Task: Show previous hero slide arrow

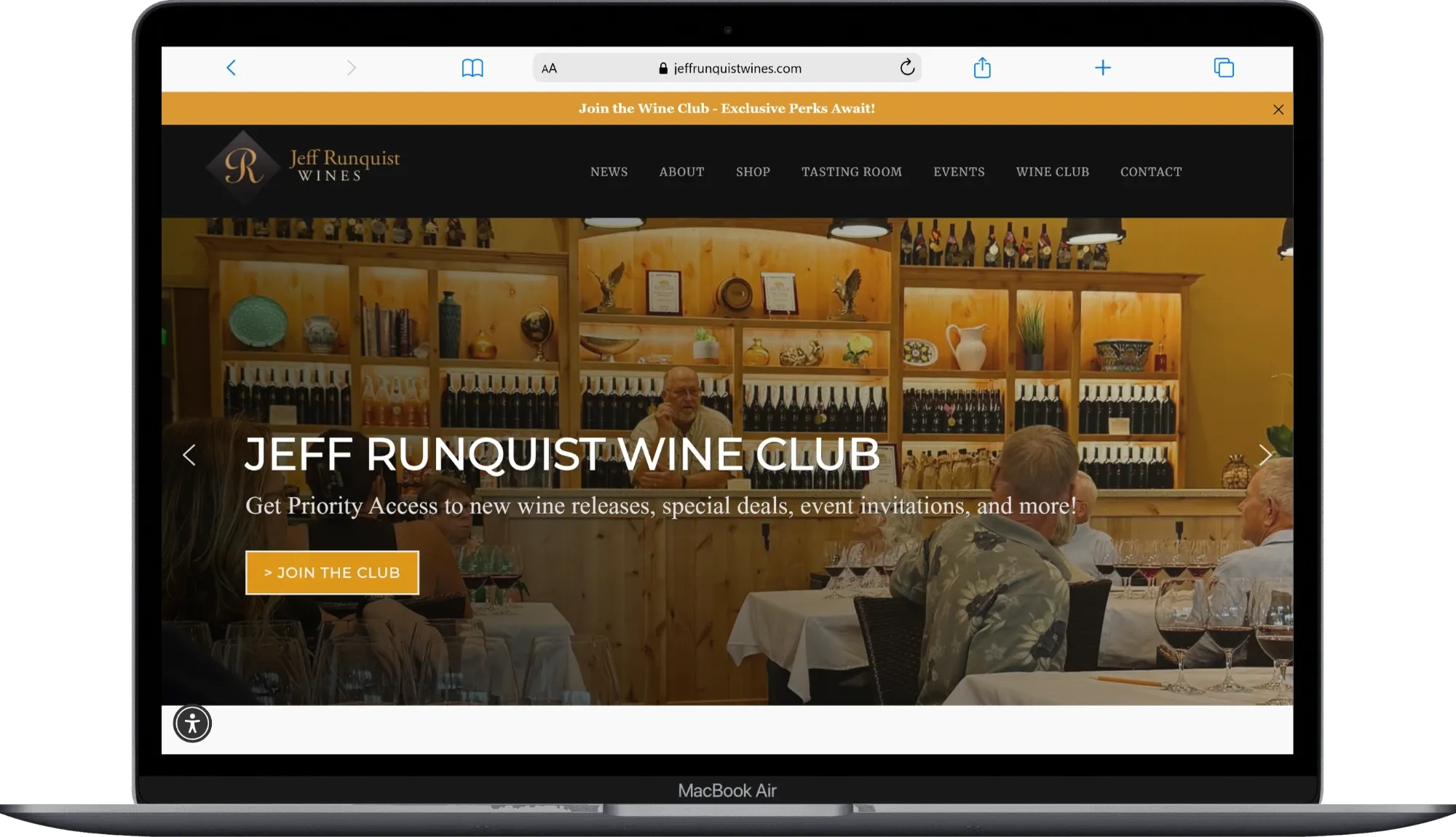Action: [x=189, y=455]
